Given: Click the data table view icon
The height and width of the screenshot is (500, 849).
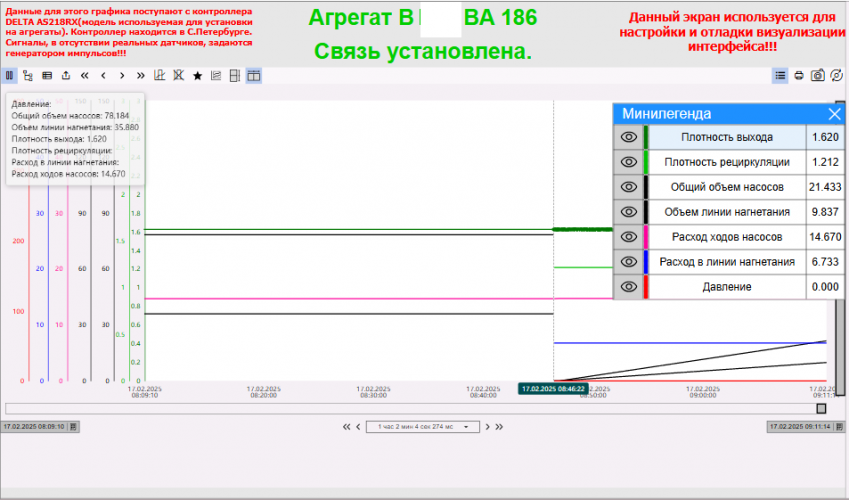Looking at the screenshot, I should click(x=47, y=75).
